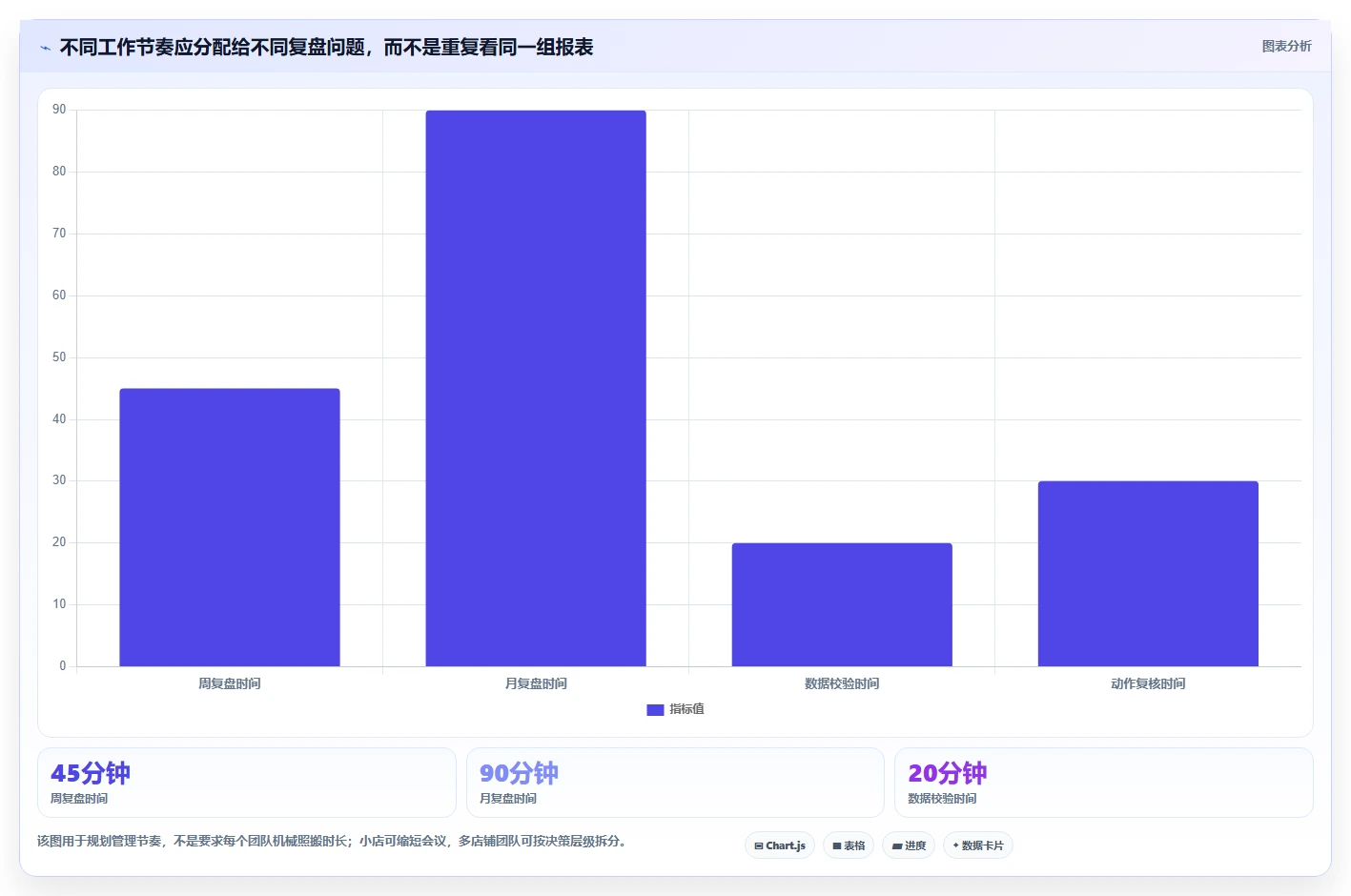Click 数据校验时间 caption under 20分钟

click(942, 799)
